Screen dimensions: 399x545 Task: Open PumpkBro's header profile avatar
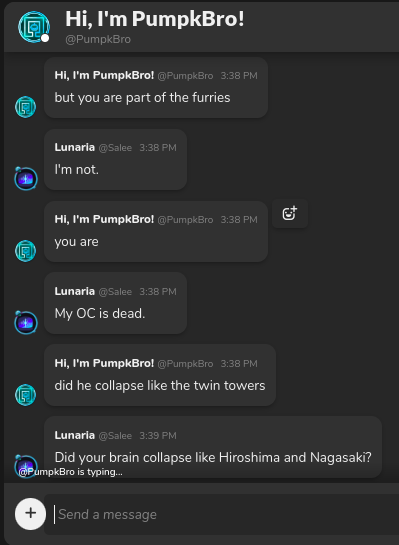point(34,27)
